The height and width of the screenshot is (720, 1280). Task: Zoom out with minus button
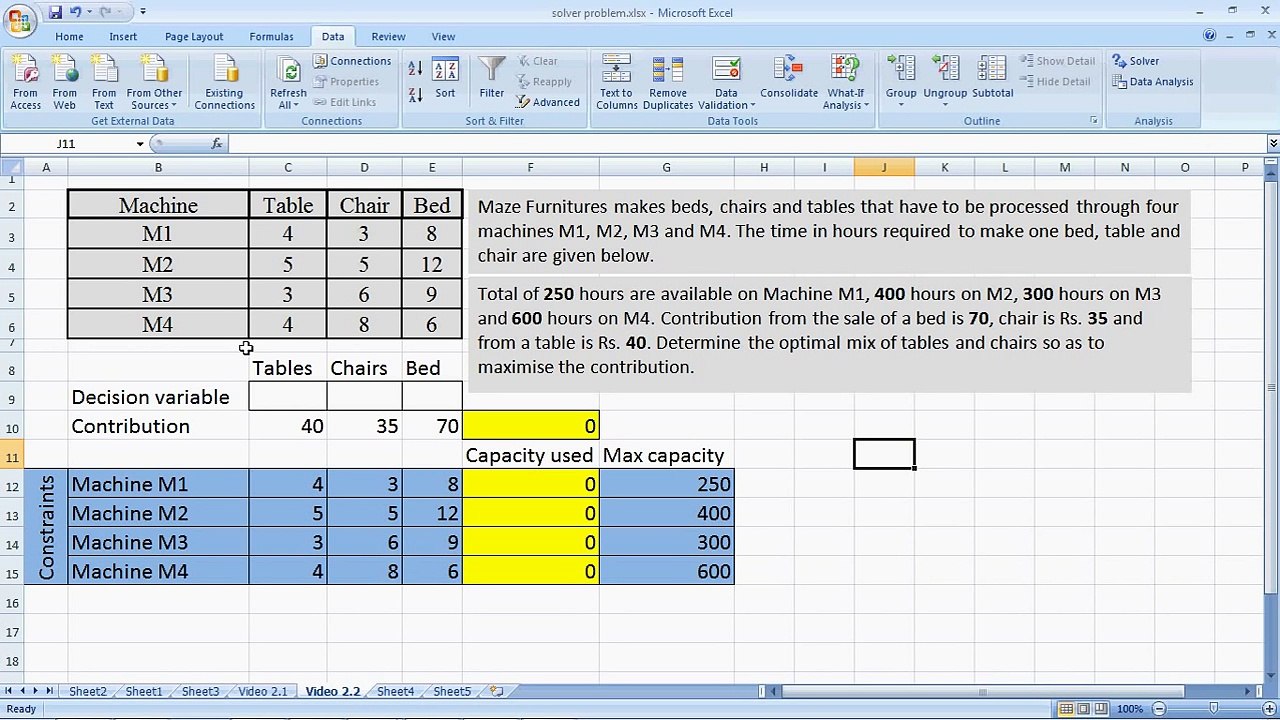click(1159, 709)
